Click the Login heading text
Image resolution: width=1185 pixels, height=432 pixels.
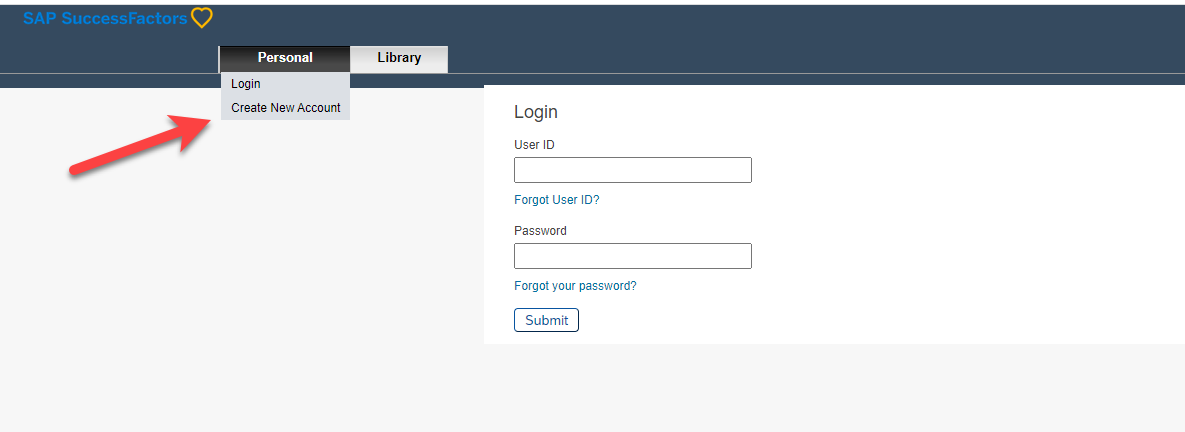pos(536,113)
